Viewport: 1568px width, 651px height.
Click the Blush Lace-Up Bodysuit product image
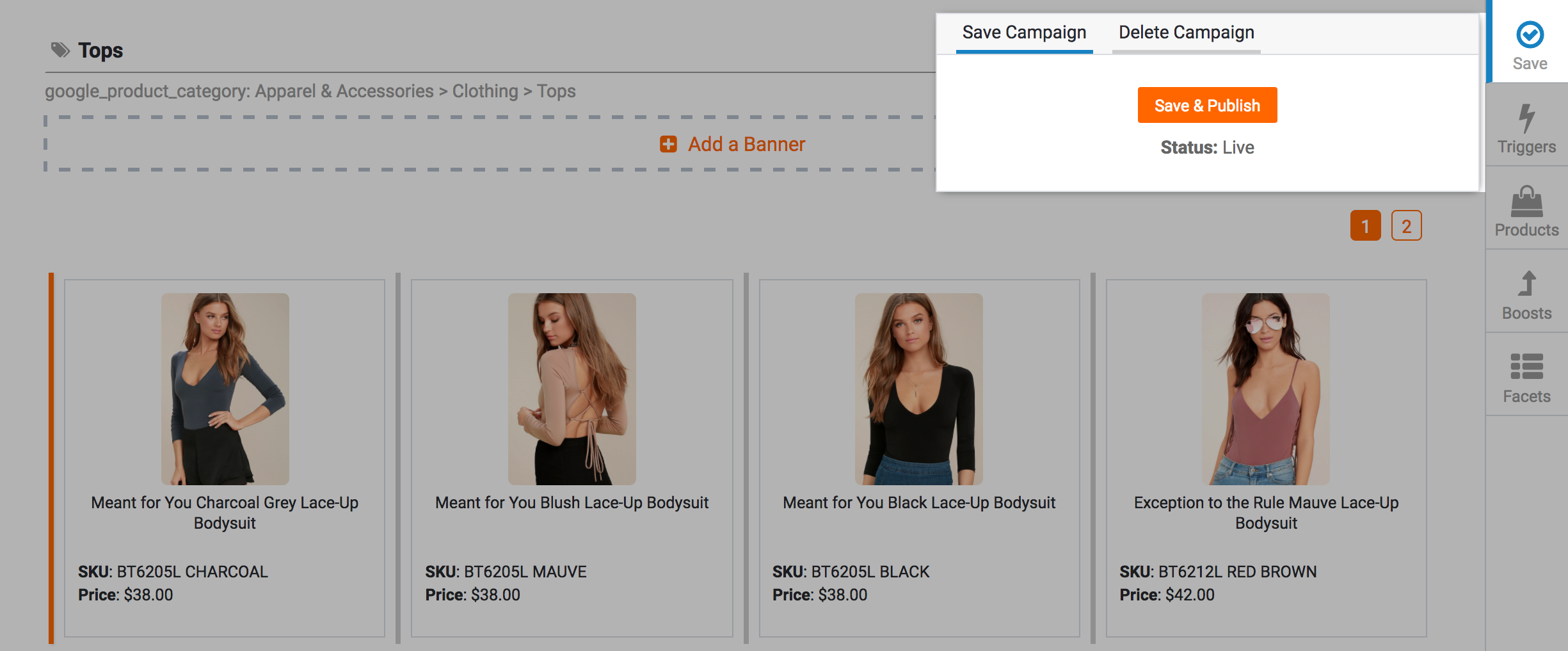click(572, 389)
